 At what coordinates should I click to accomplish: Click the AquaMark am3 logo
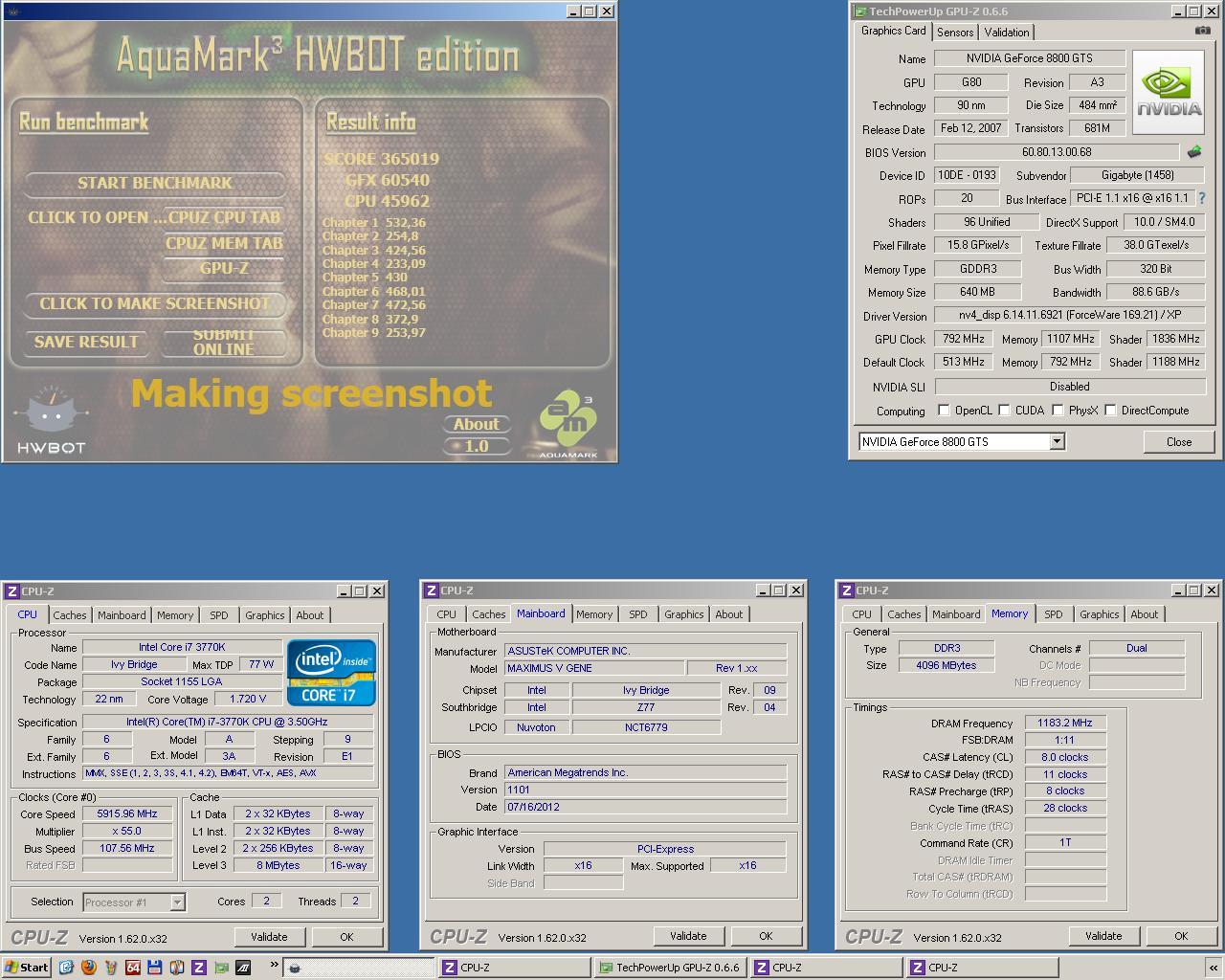[568, 421]
